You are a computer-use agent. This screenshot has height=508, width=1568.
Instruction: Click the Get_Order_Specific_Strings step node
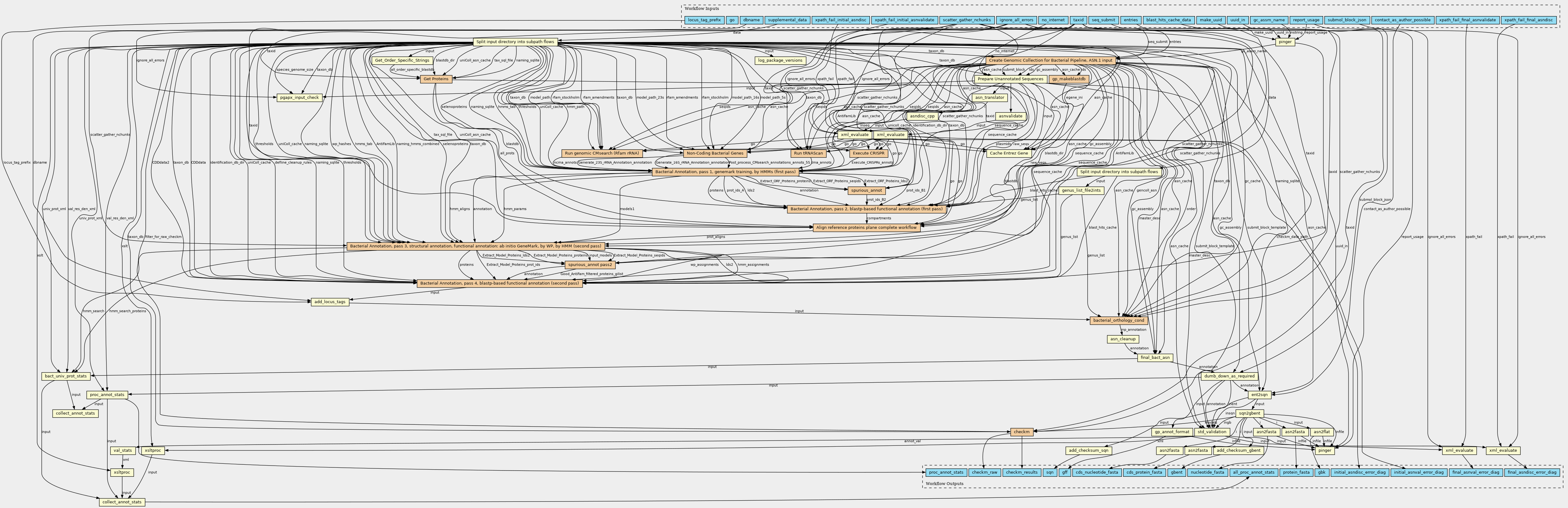click(402, 61)
